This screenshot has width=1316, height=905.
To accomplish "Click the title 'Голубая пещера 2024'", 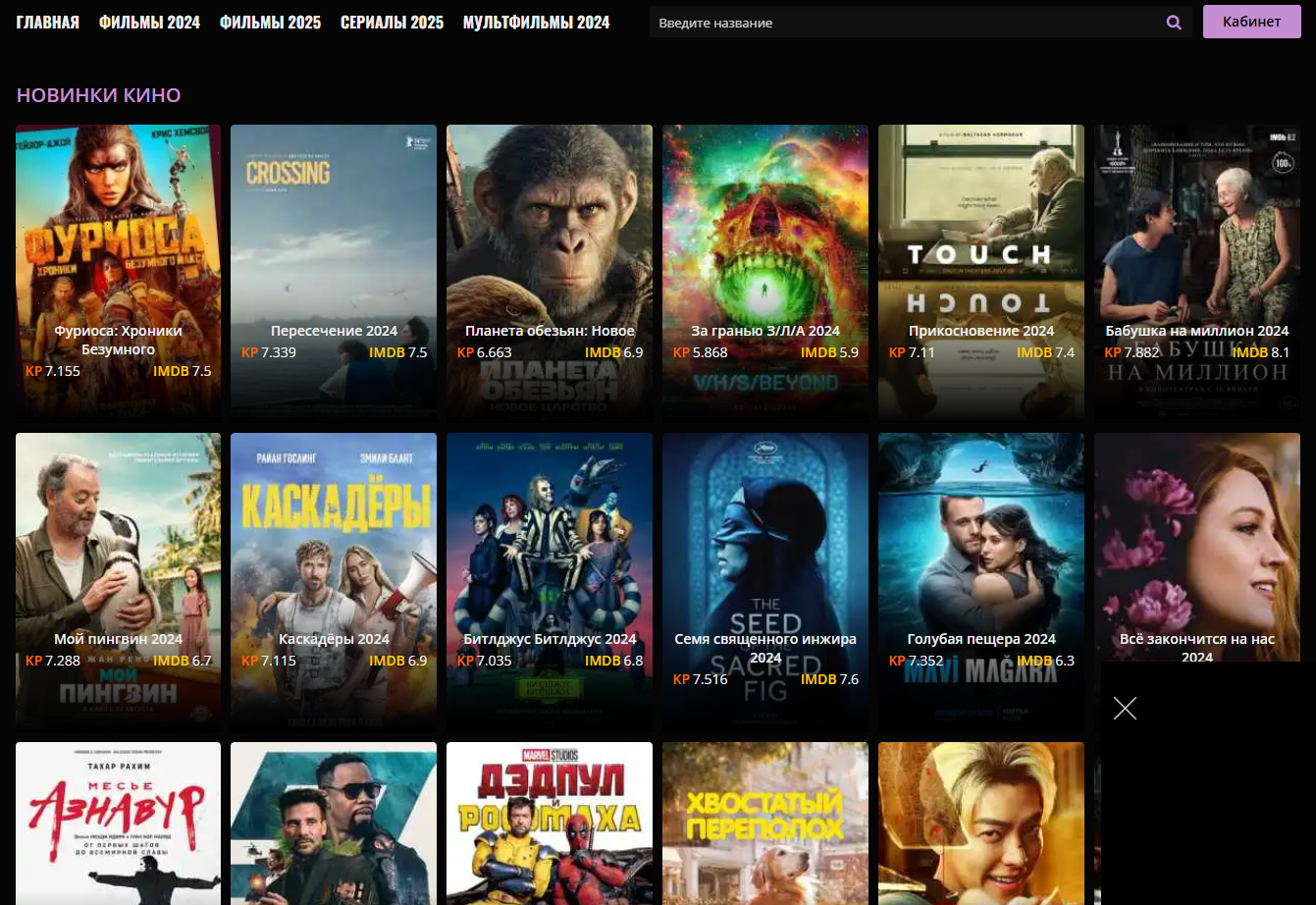I will [981, 639].
